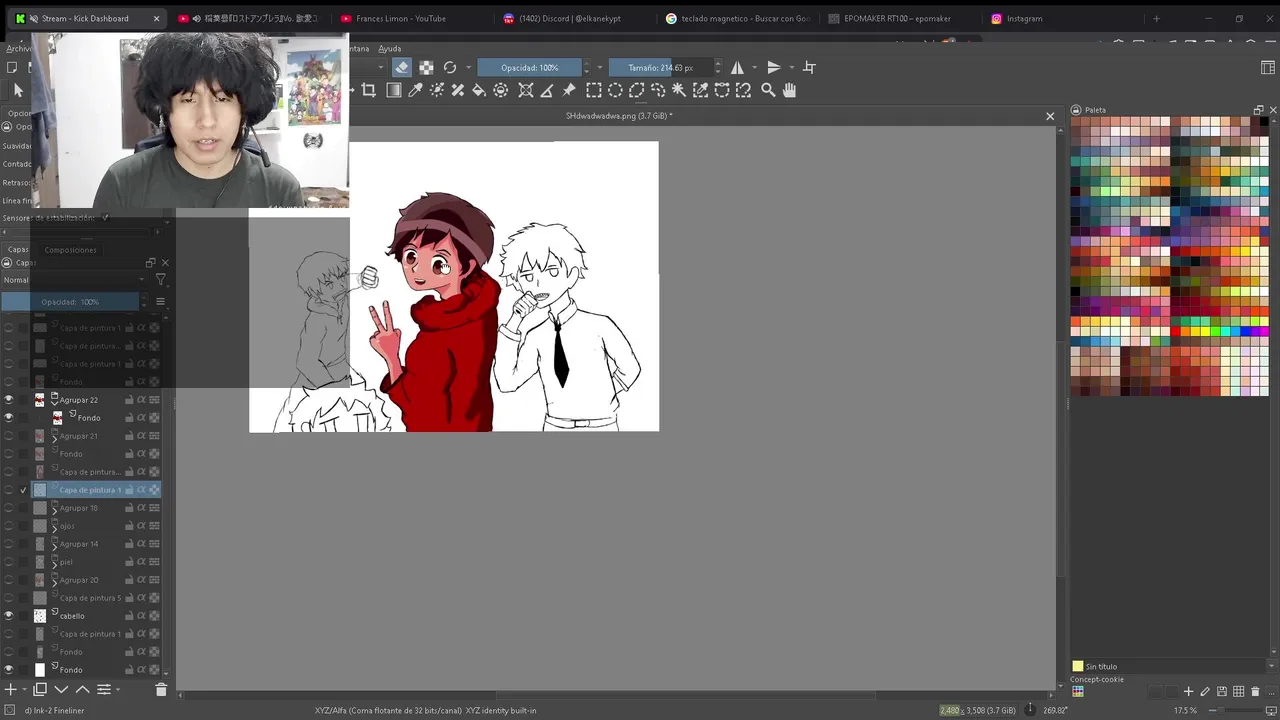Toggle alpha lock on cabello layer
Viewport: 1280px width, 720px height.
154,616
